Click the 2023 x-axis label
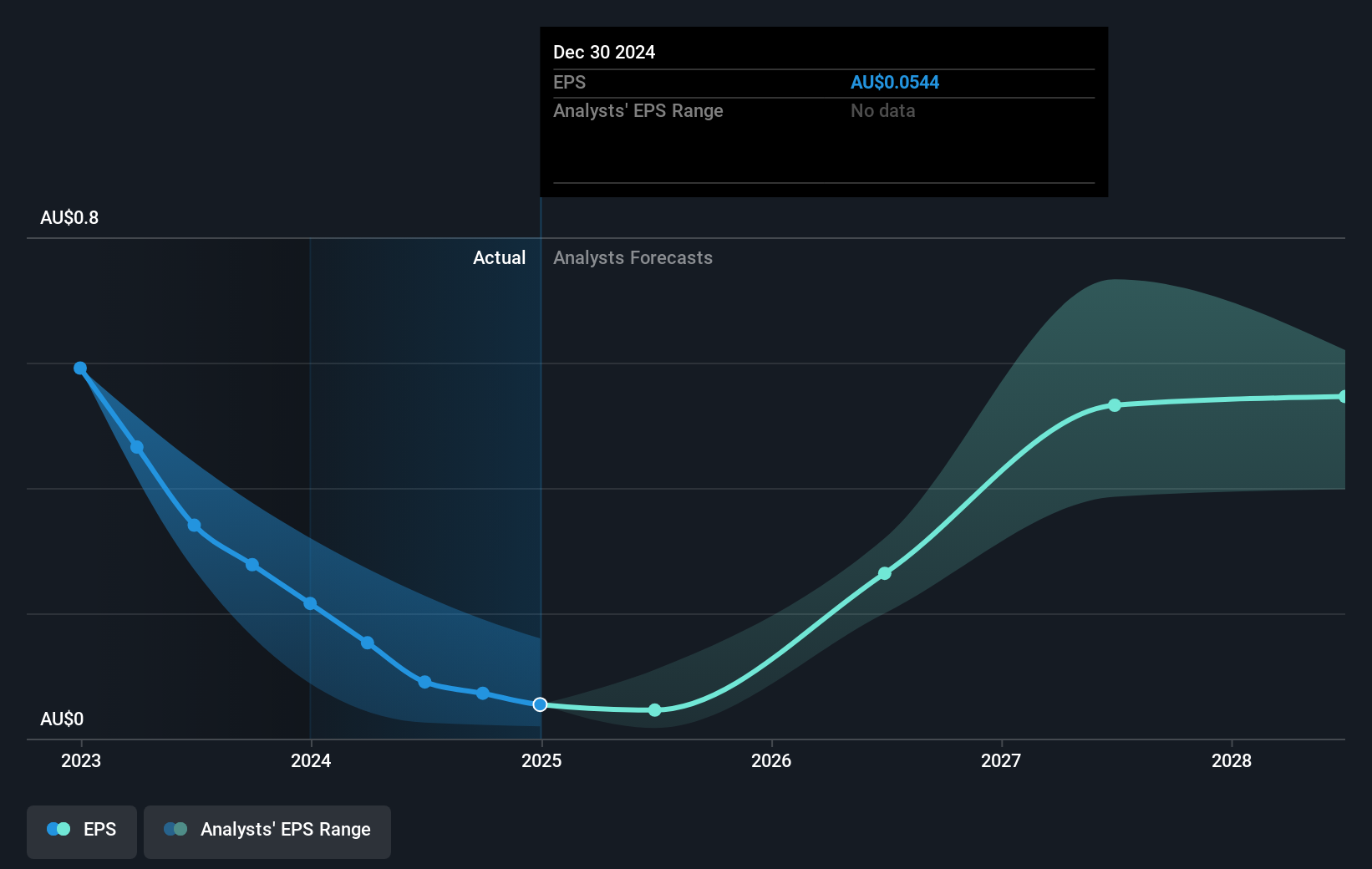 [81, 760]
